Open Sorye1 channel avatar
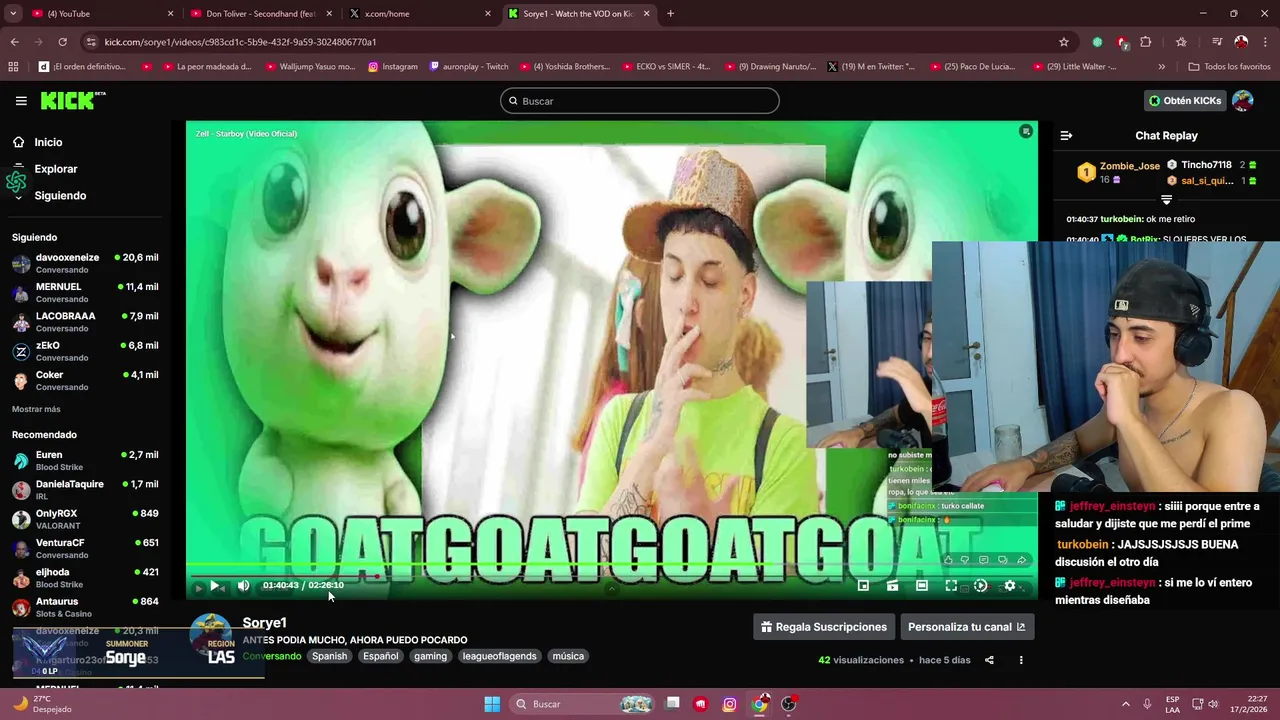 pos(211,635)
